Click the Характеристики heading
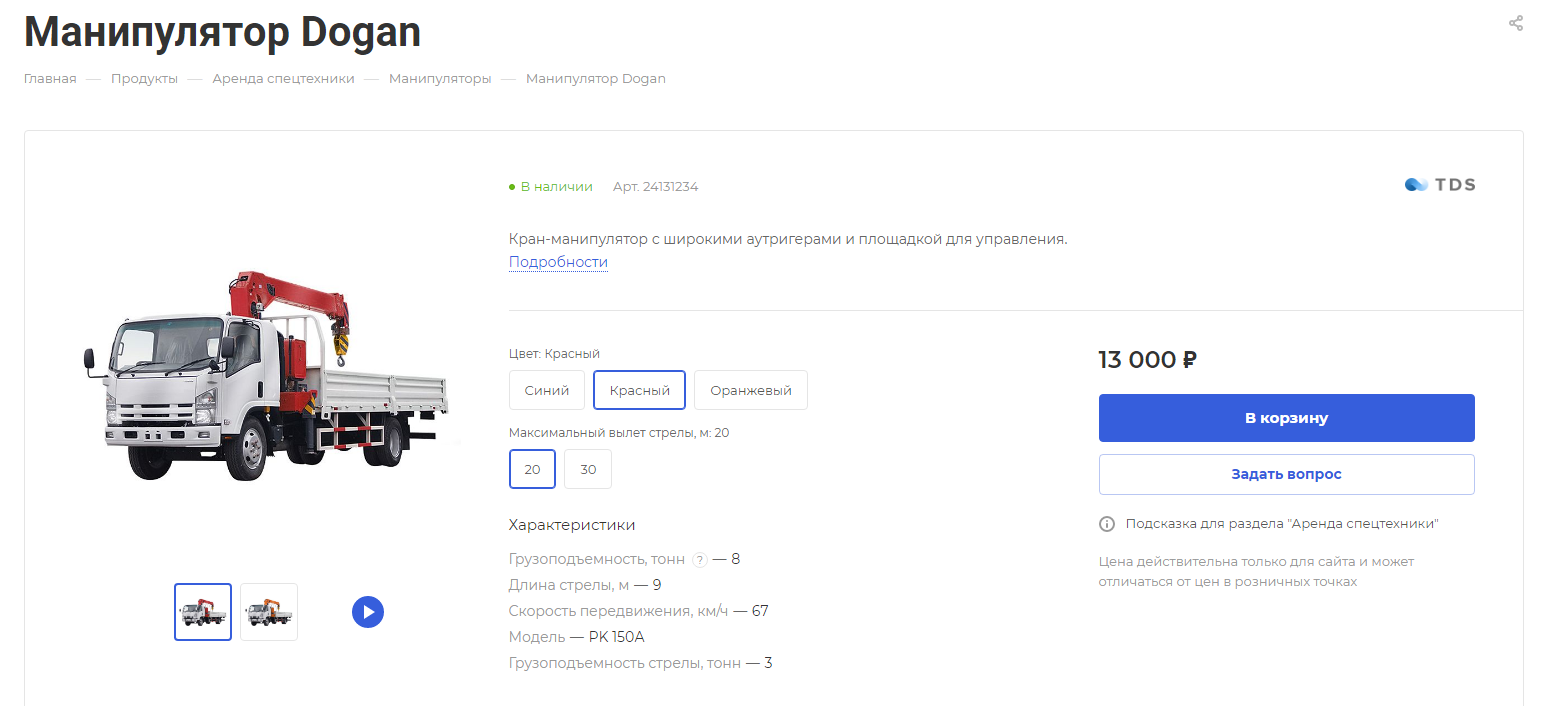Image resolution: width=1551 pixels, height=706 pixels. point(572,525)
